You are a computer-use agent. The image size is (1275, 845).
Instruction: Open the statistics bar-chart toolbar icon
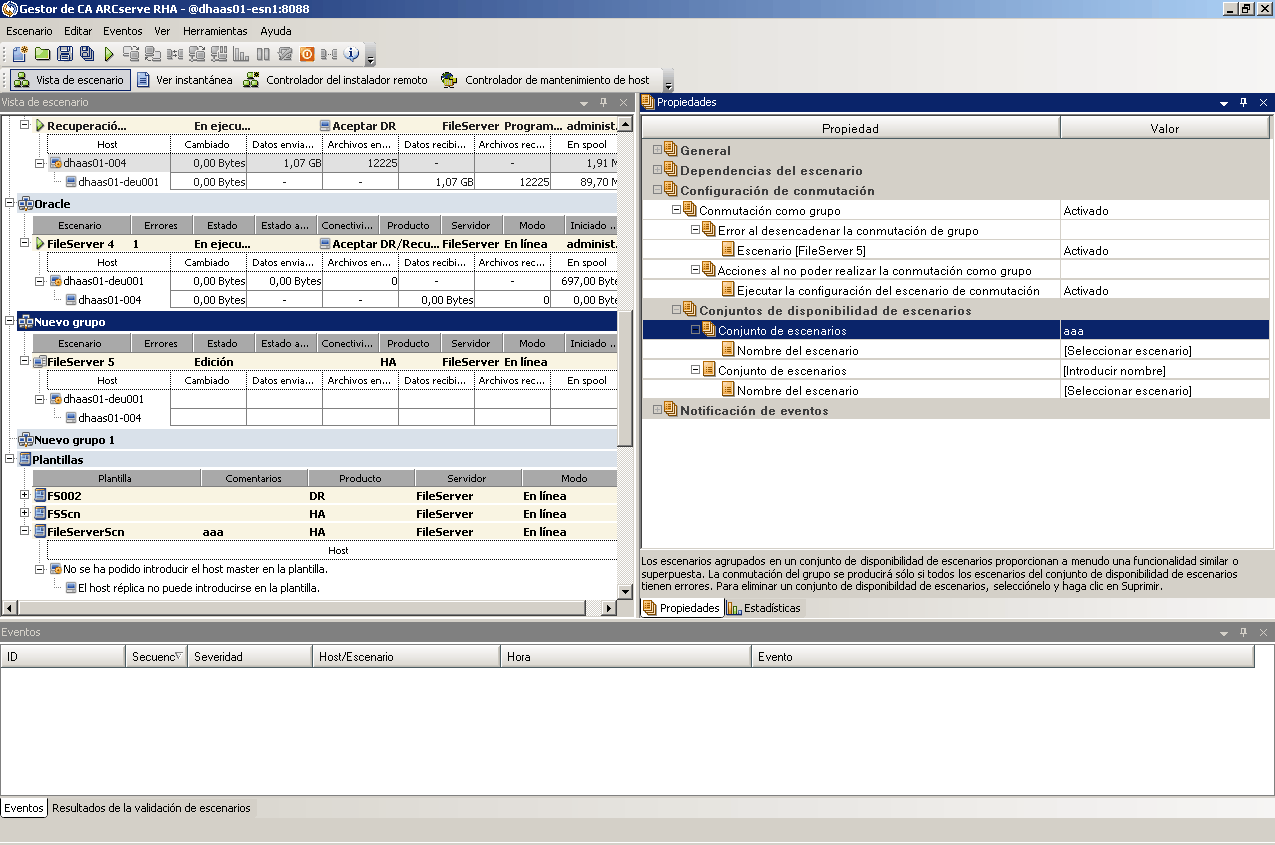240,53
